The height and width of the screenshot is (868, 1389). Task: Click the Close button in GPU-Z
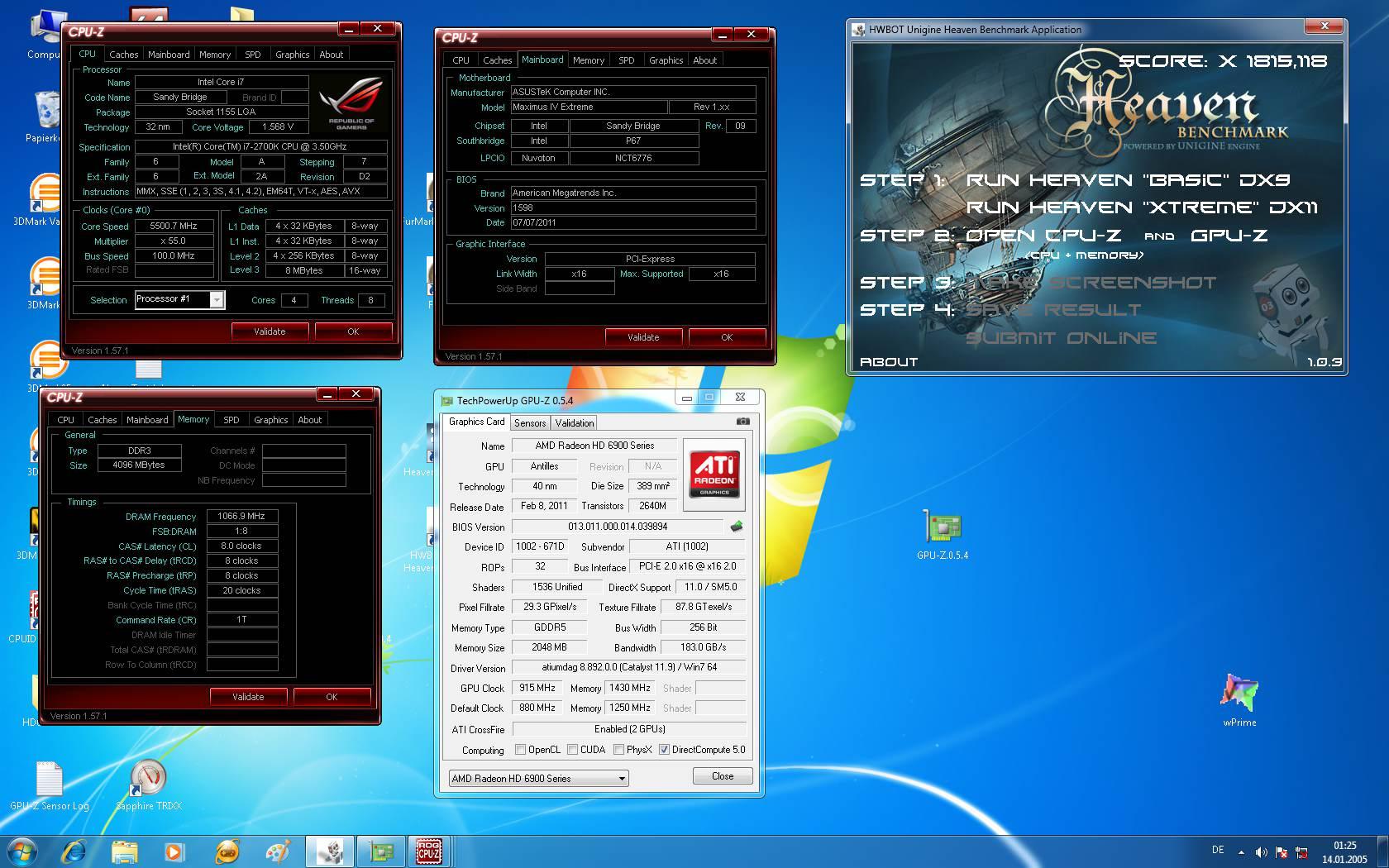723,776
